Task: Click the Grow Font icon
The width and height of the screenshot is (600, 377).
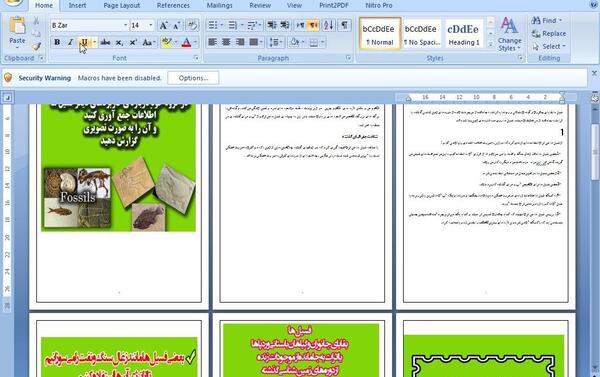Action: (163, 25)
